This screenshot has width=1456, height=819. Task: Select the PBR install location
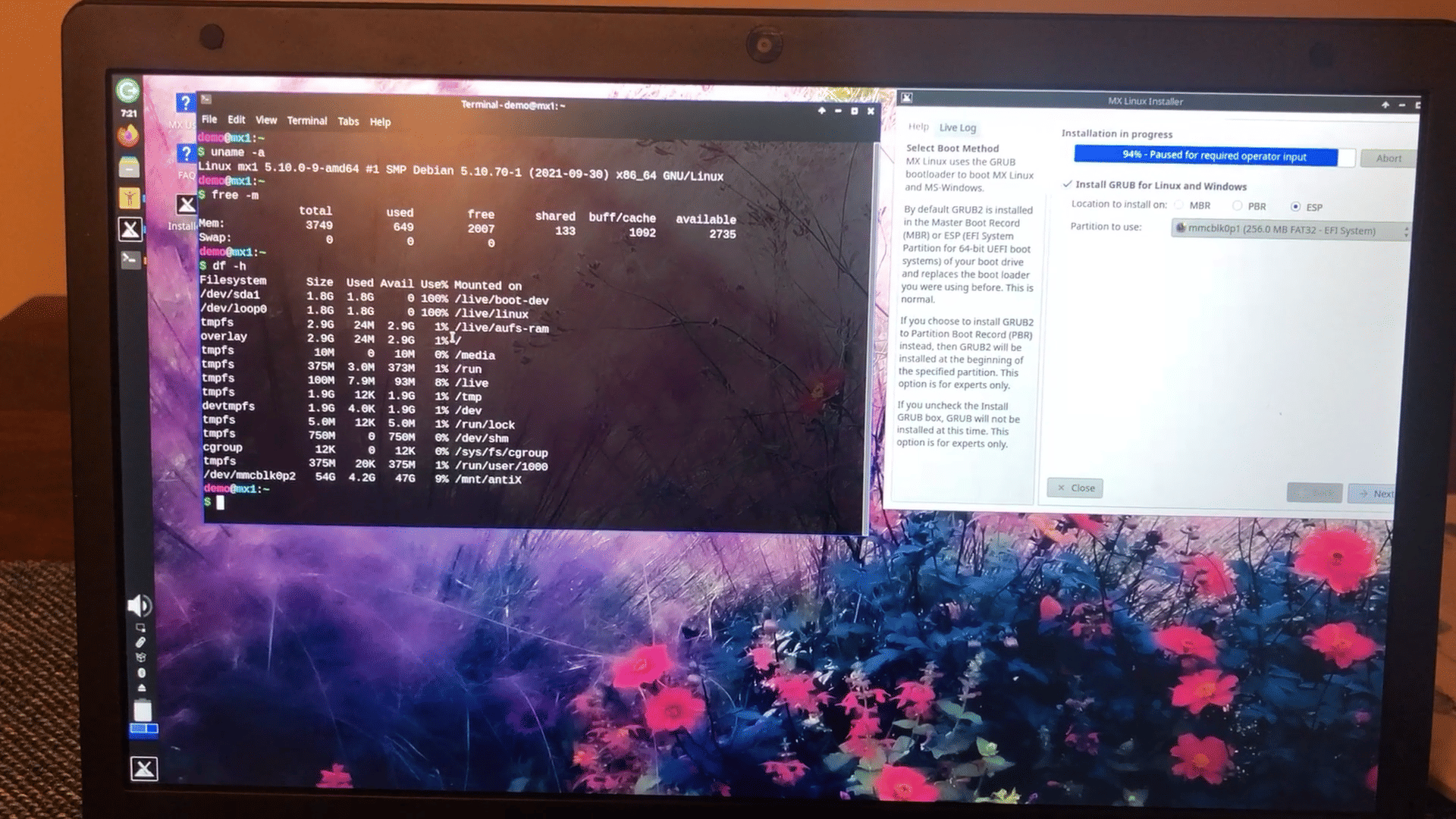1237,206
